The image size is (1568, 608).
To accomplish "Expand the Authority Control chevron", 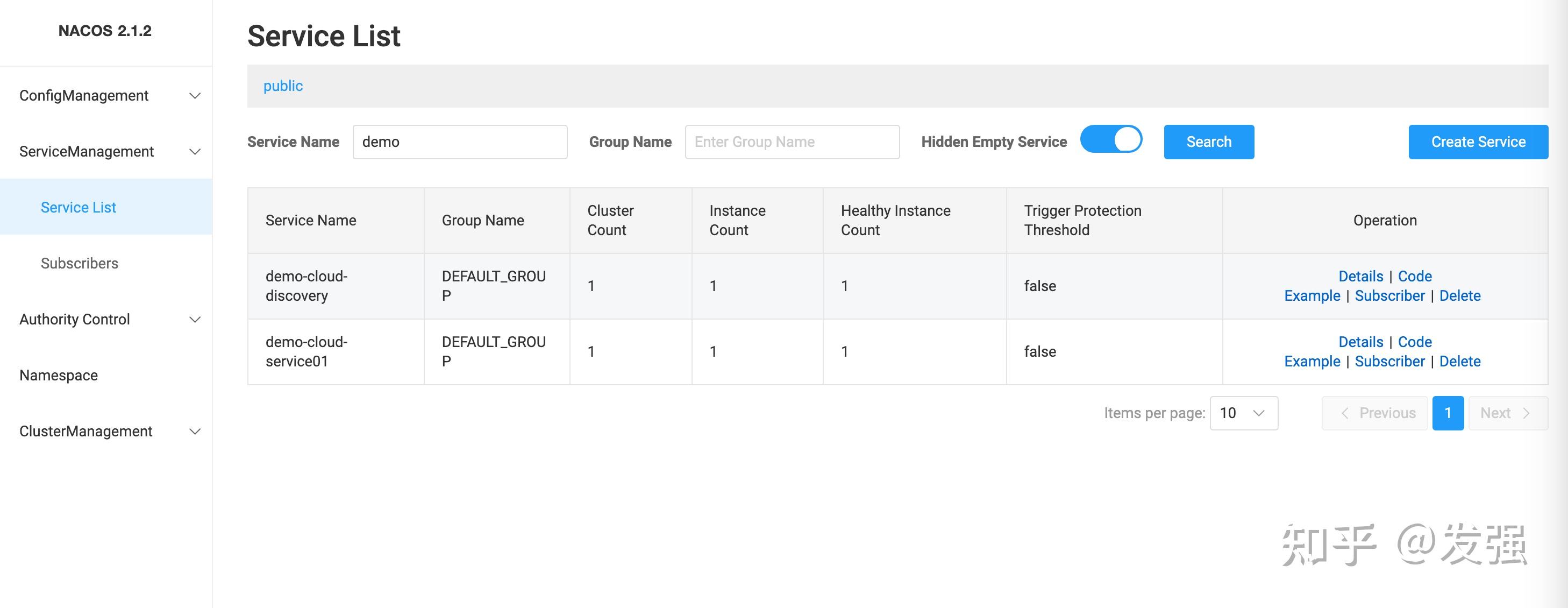I will click(x=195, y=320).
